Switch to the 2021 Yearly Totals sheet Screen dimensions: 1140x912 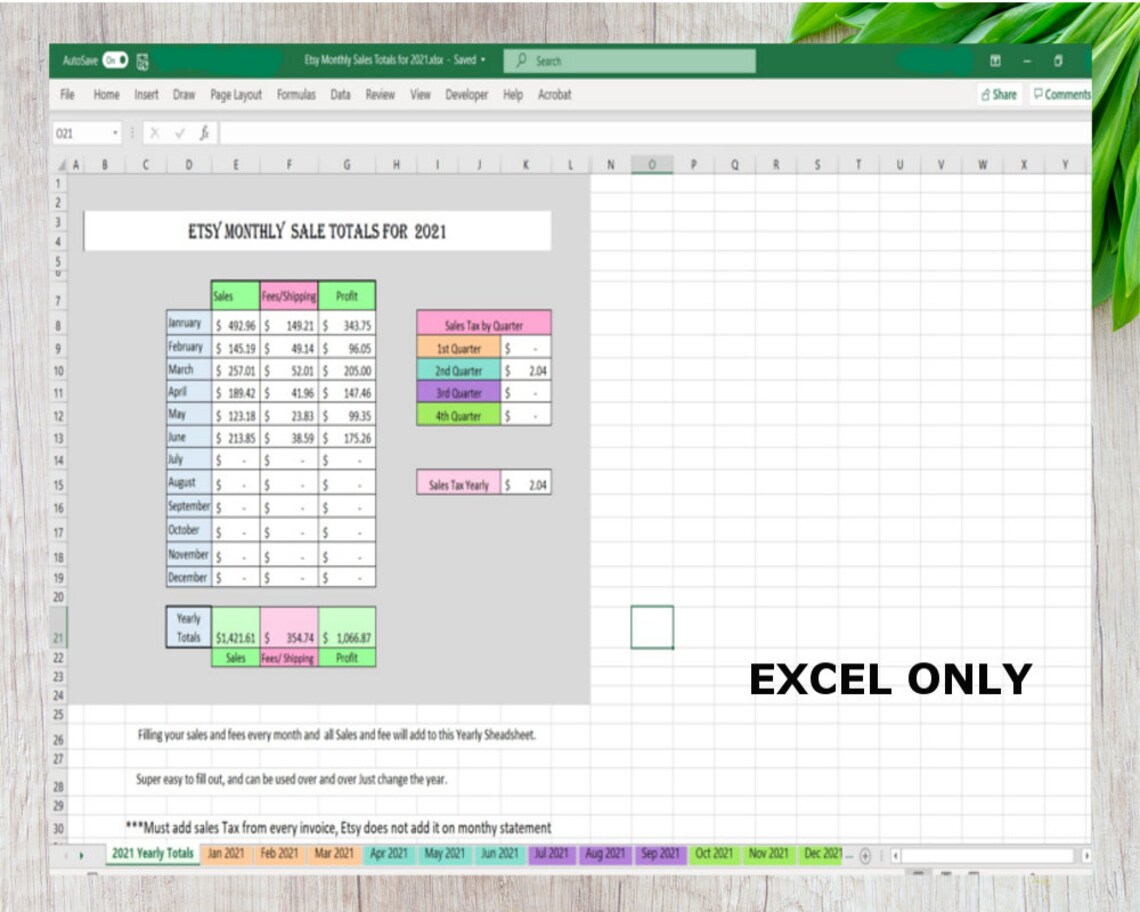coord(150,854)
